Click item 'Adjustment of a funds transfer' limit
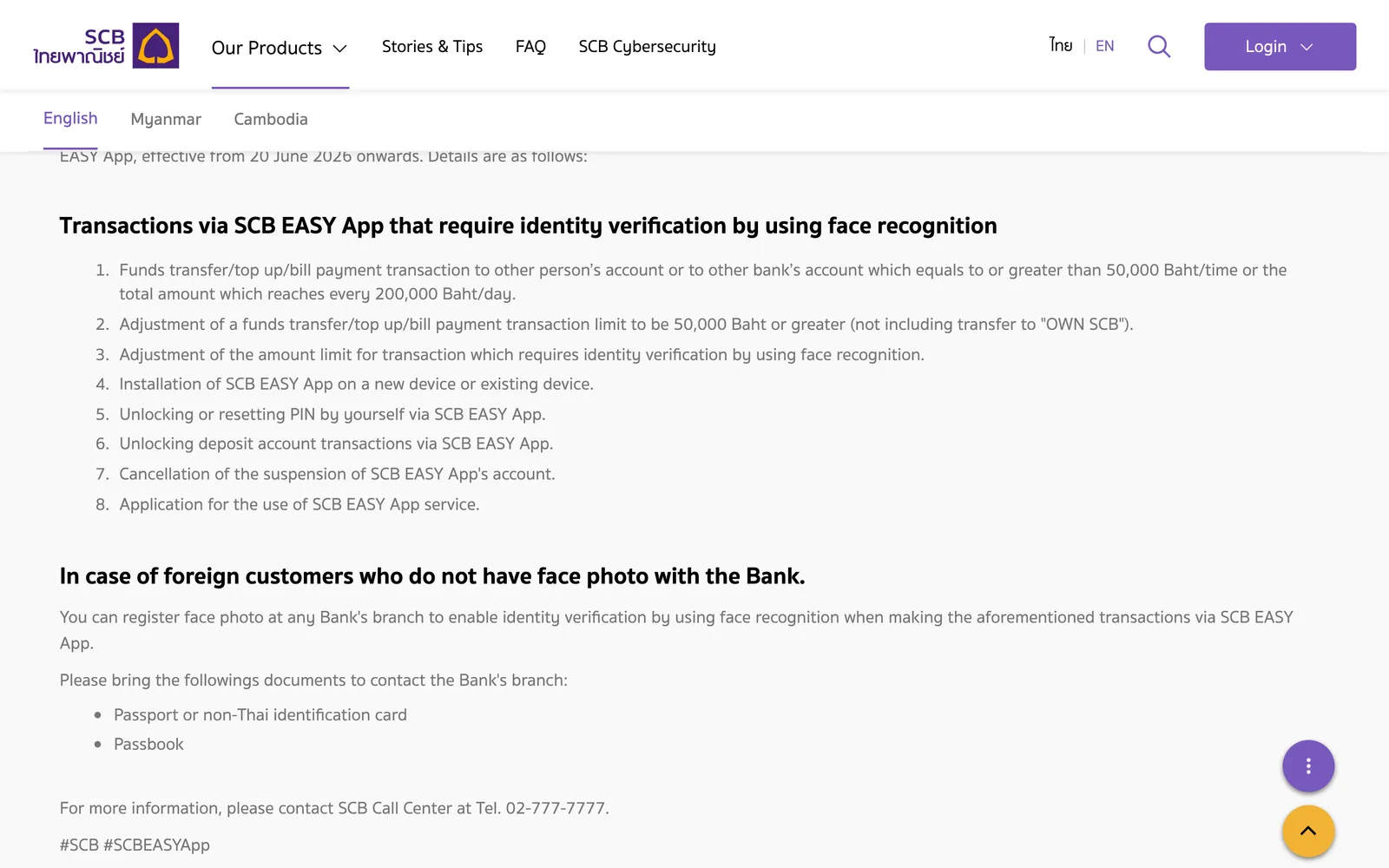The height and width of the screenshot is (868, 1389). pos(626,325)
